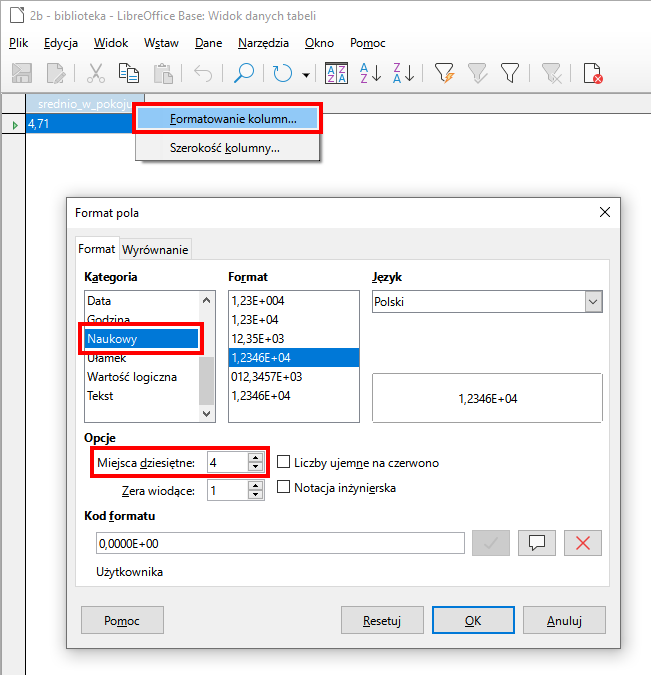Screen dimensions: 651x675
Task: Open the Okno menu
Action: pos(319,43)
